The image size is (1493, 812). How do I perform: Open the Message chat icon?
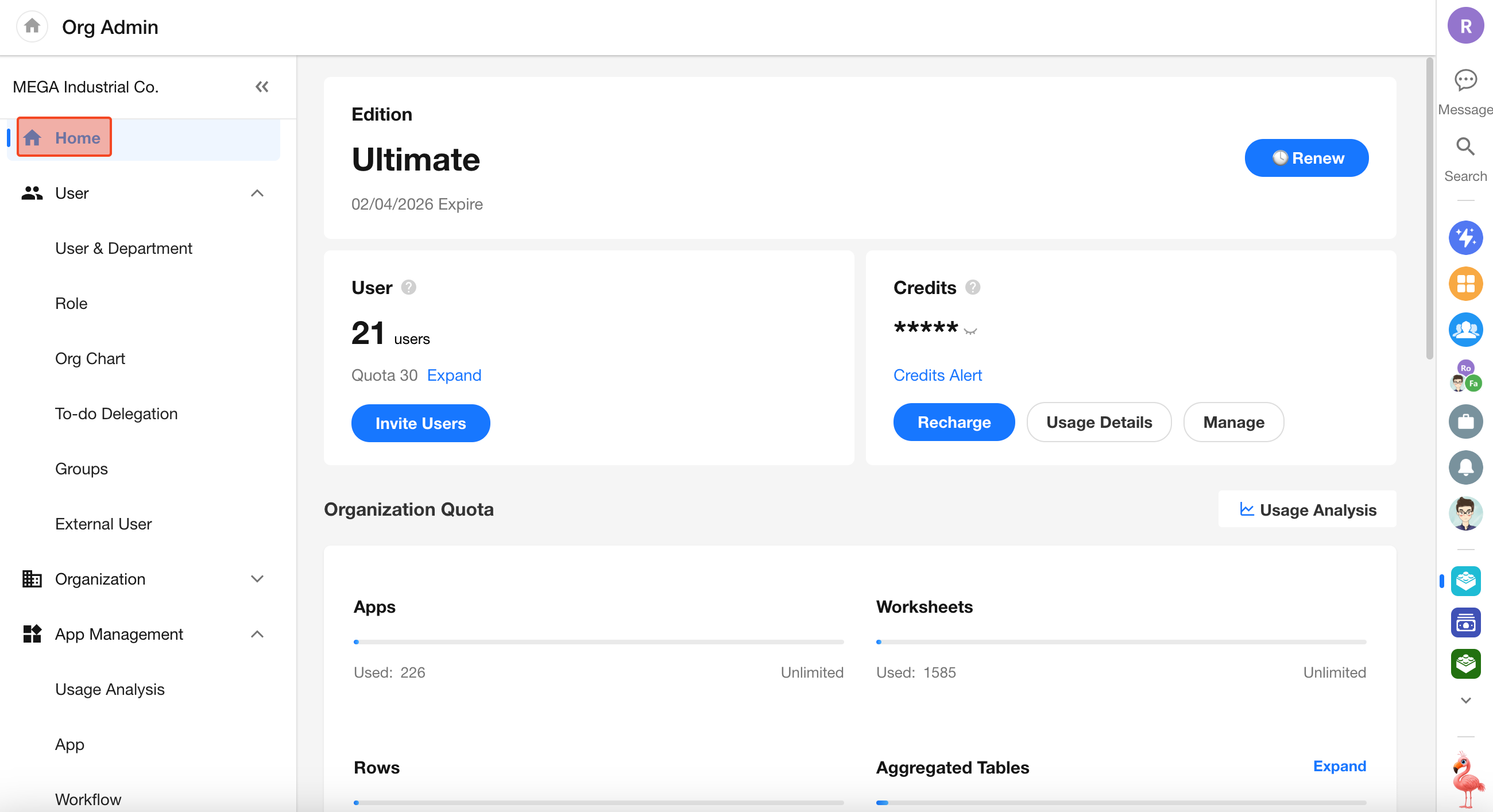(1465, 80)
